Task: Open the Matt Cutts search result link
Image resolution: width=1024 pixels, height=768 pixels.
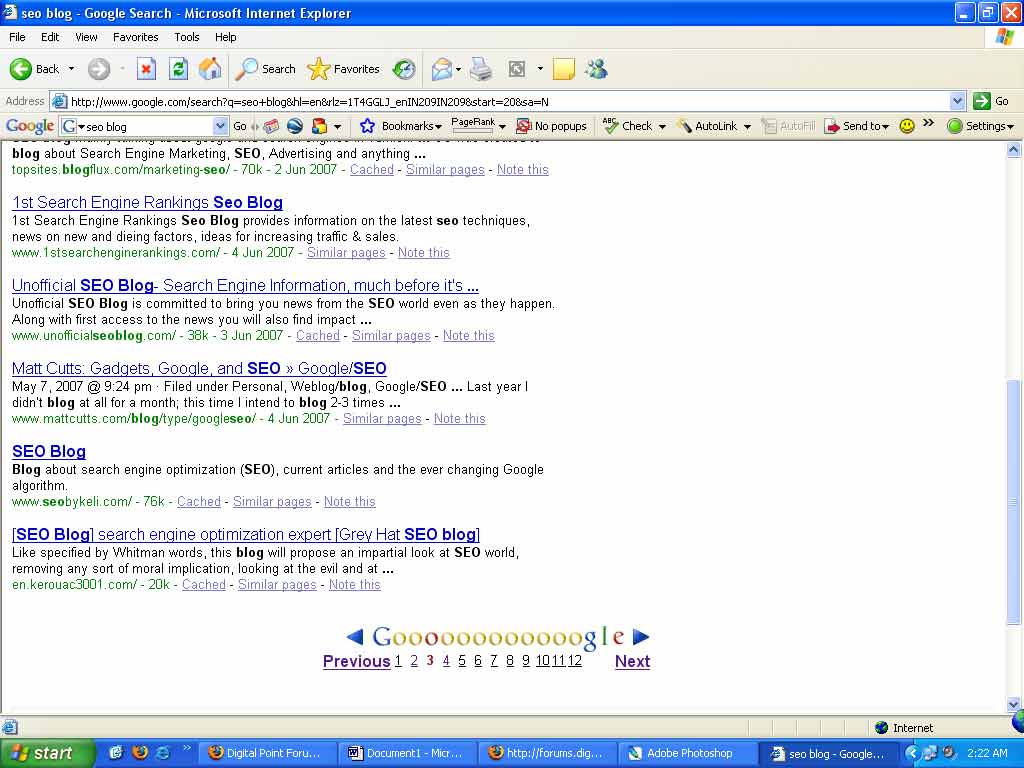Action: click(x=199, y=369)
